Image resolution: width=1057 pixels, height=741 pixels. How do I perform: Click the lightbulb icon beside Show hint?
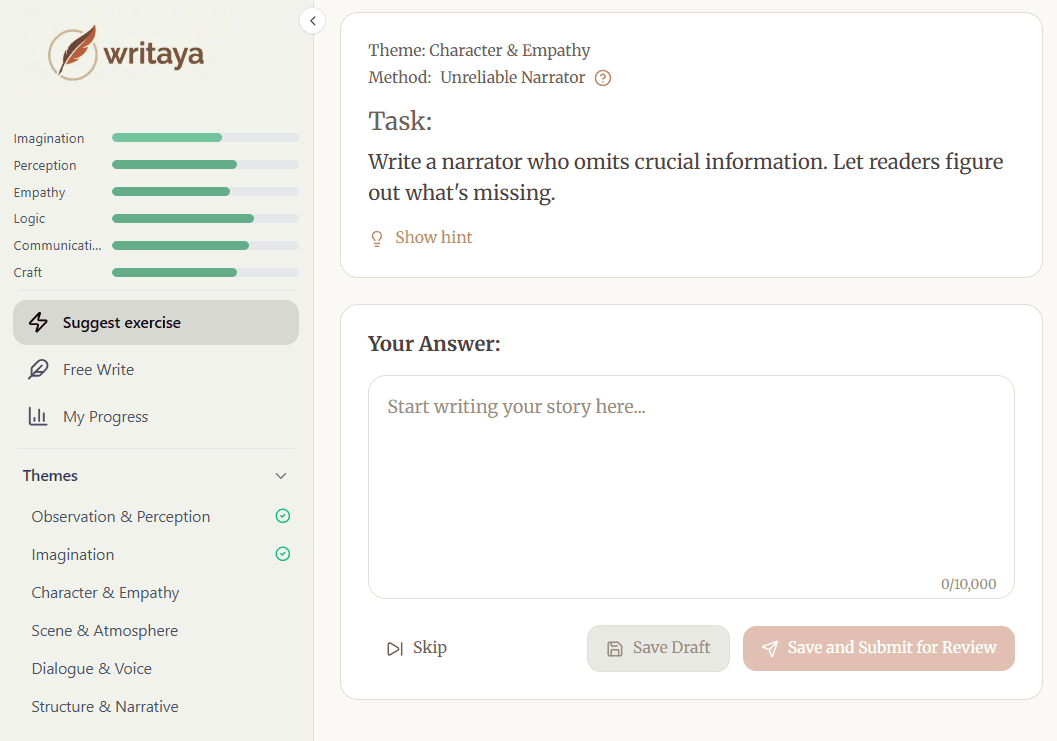pos(376,238)
